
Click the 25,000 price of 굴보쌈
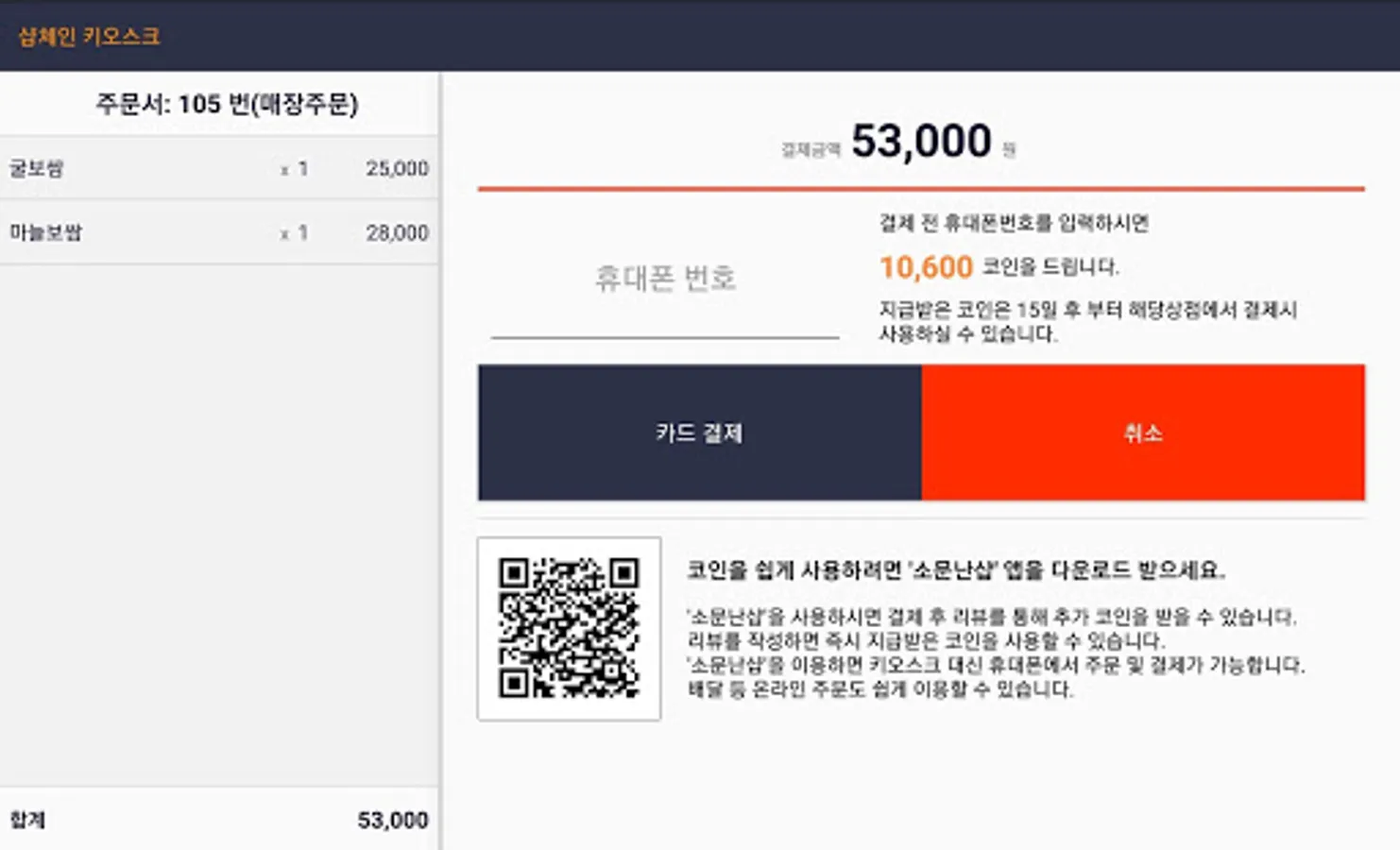(x=397, y=168)
